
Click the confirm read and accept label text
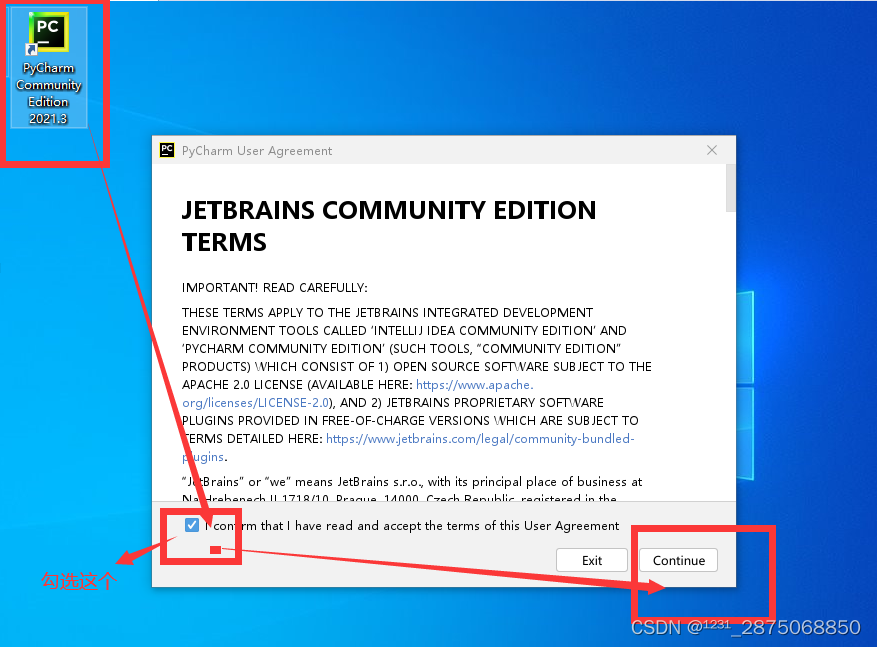pyautogui.click(x=412, y=526)
